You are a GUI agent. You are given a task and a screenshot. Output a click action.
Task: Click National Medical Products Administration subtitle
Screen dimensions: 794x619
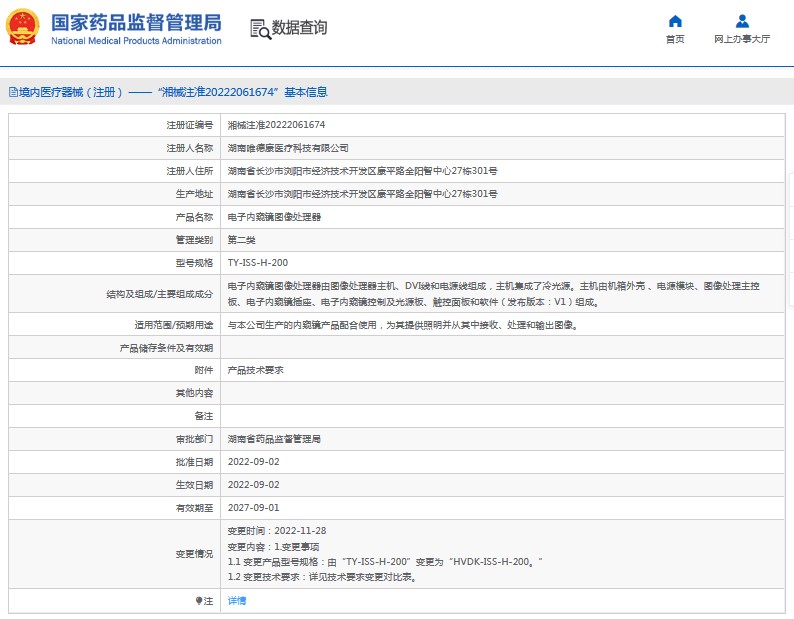[x=136, y=41]
